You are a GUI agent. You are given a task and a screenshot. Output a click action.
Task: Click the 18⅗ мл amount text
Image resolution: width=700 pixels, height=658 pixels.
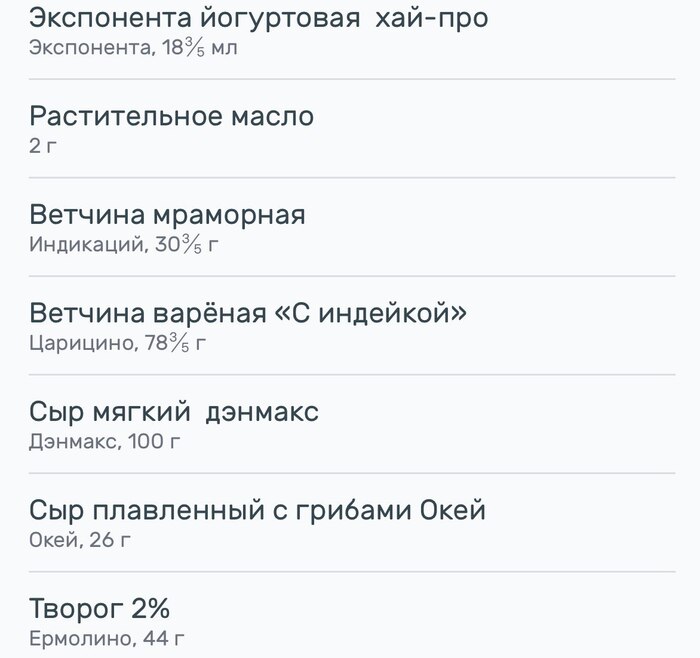click(x=200, y=47)
